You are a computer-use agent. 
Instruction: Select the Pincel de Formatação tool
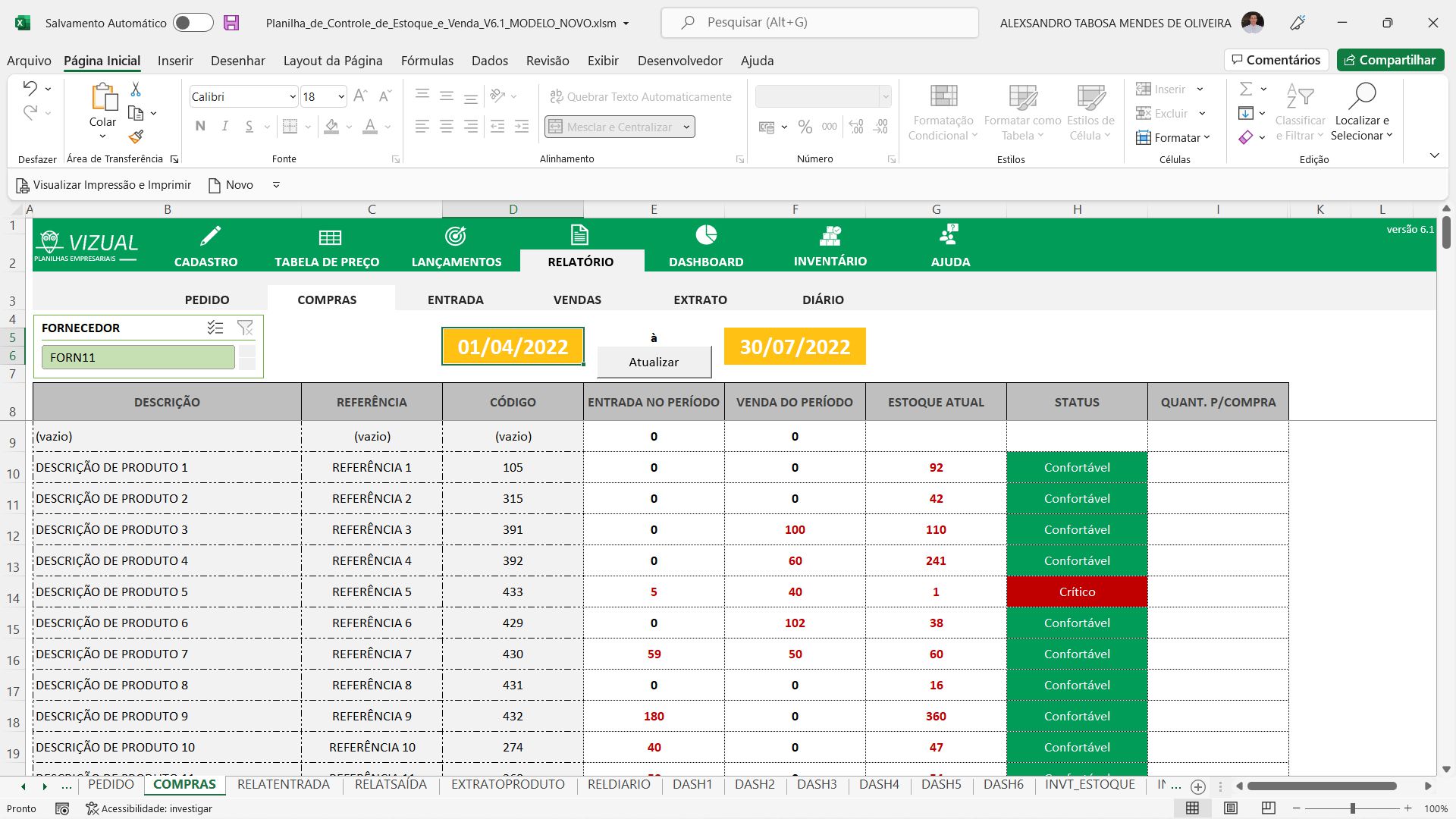point(136,137)
